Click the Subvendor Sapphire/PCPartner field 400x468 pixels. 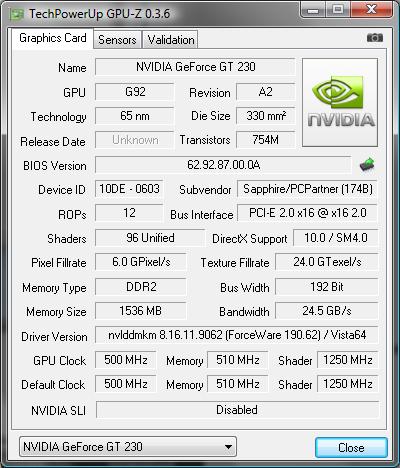307,189
